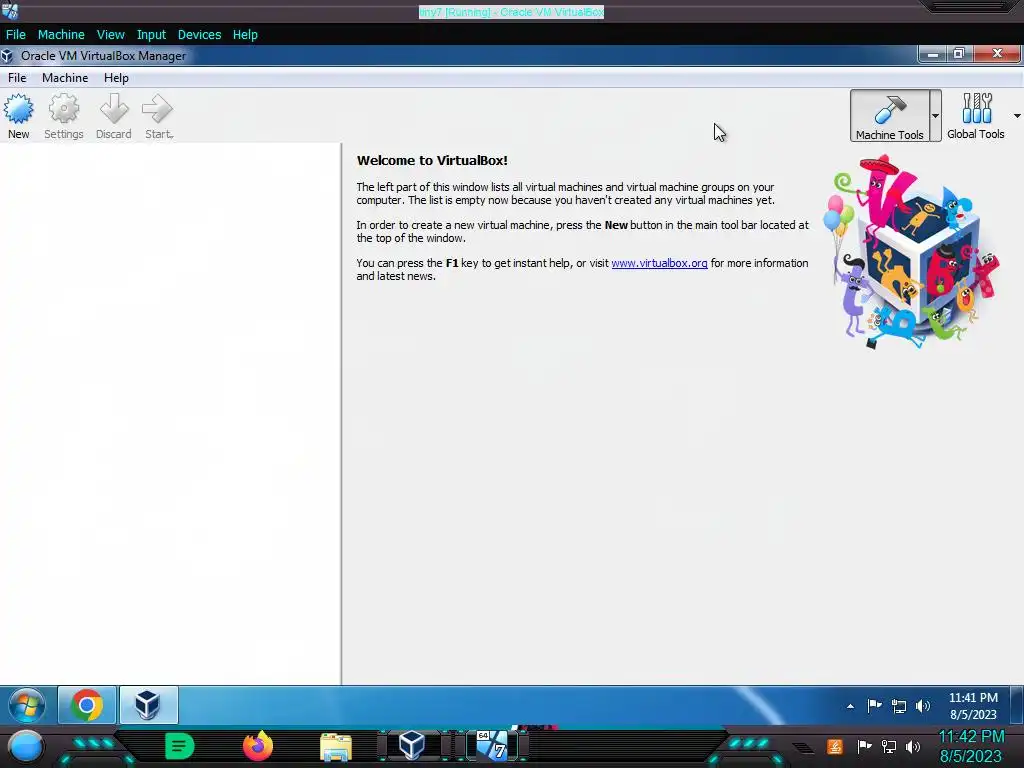
Task: Click the Action Center flag in guest tray
Action: pyautogui.click(x=874, y=706)
